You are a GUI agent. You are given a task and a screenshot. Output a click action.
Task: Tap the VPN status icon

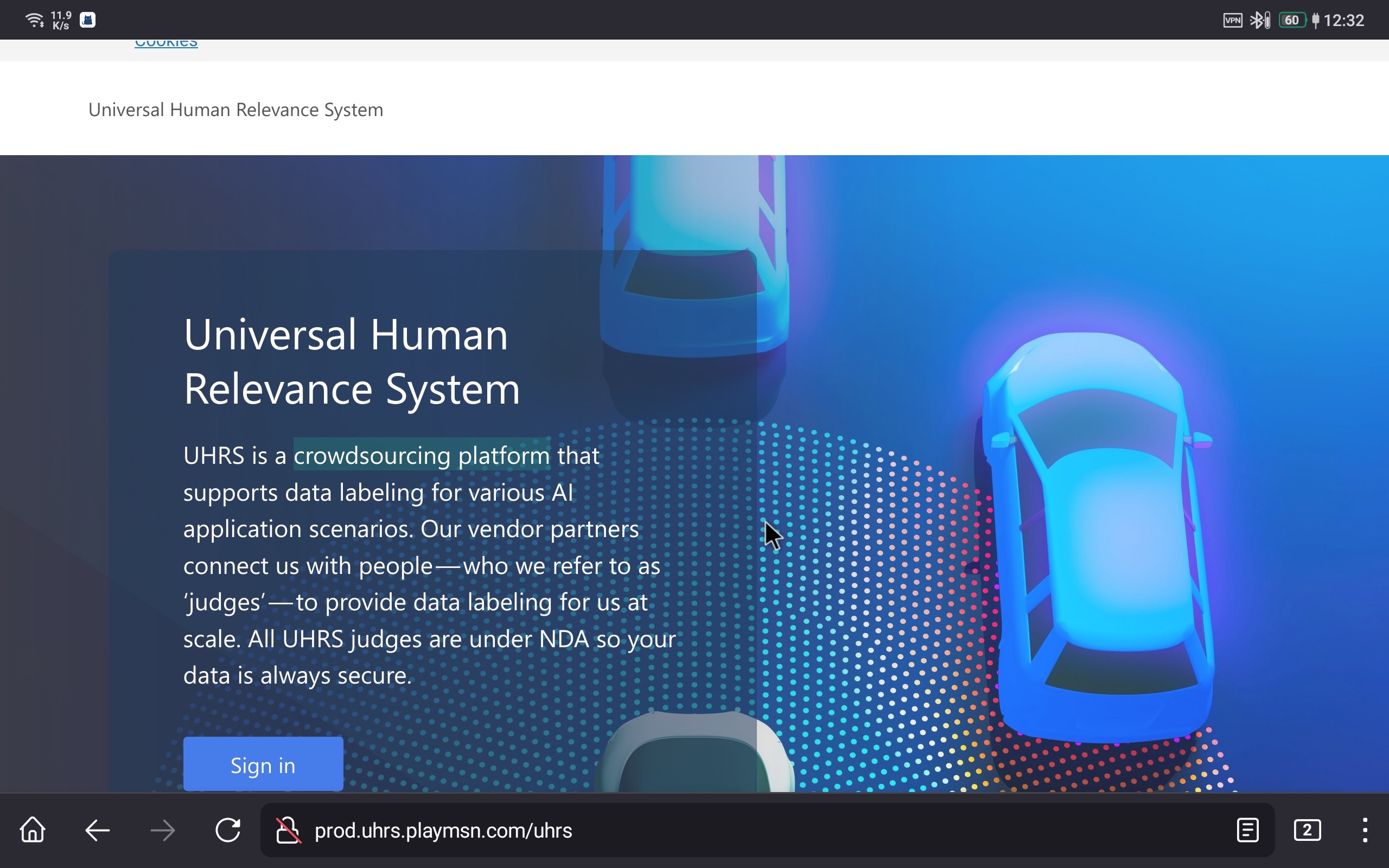tap(1232, 21)
